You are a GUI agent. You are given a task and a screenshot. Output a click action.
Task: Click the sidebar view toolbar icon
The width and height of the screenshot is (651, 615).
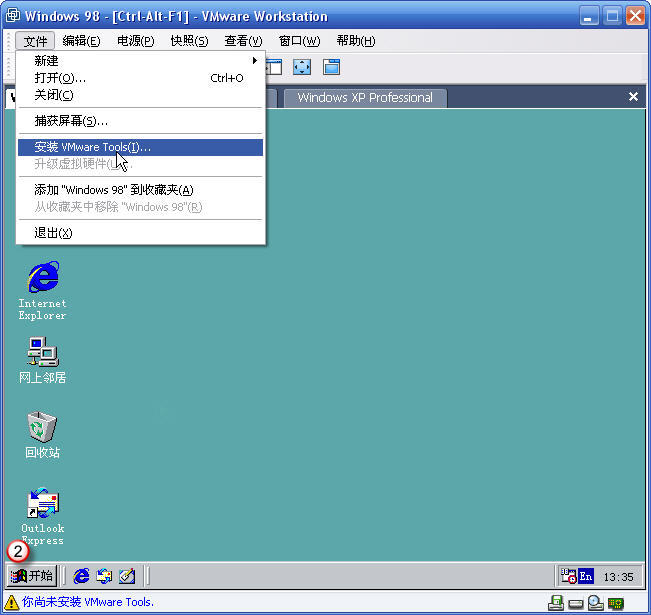click(x=274, y=67)
